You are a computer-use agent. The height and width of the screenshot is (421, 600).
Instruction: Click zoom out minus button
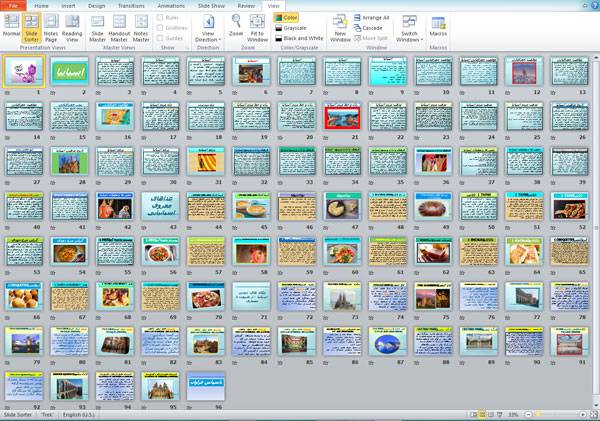(x=528, y=414)
